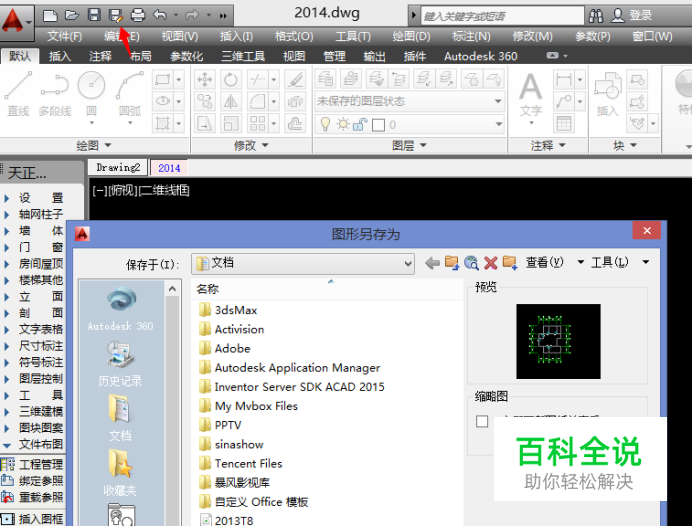692x526 pixels.
Task: Click the search the web icon in dialog
Action: (471, 263)
